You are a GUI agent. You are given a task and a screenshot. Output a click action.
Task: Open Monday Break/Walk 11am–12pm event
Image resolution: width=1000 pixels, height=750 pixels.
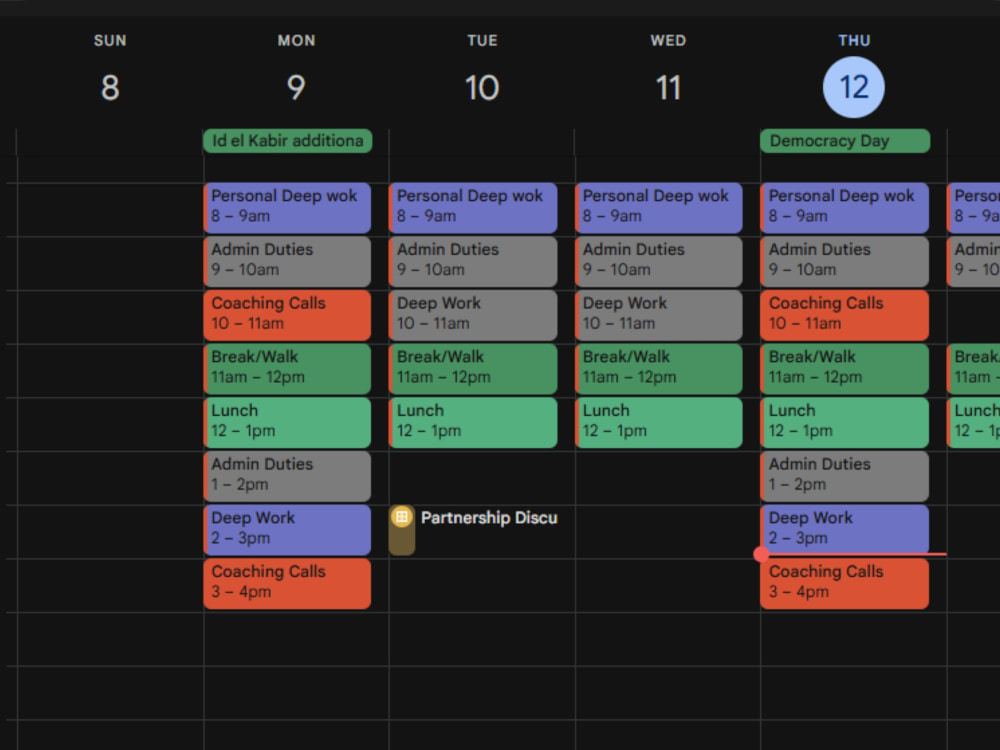coord(287,369)
